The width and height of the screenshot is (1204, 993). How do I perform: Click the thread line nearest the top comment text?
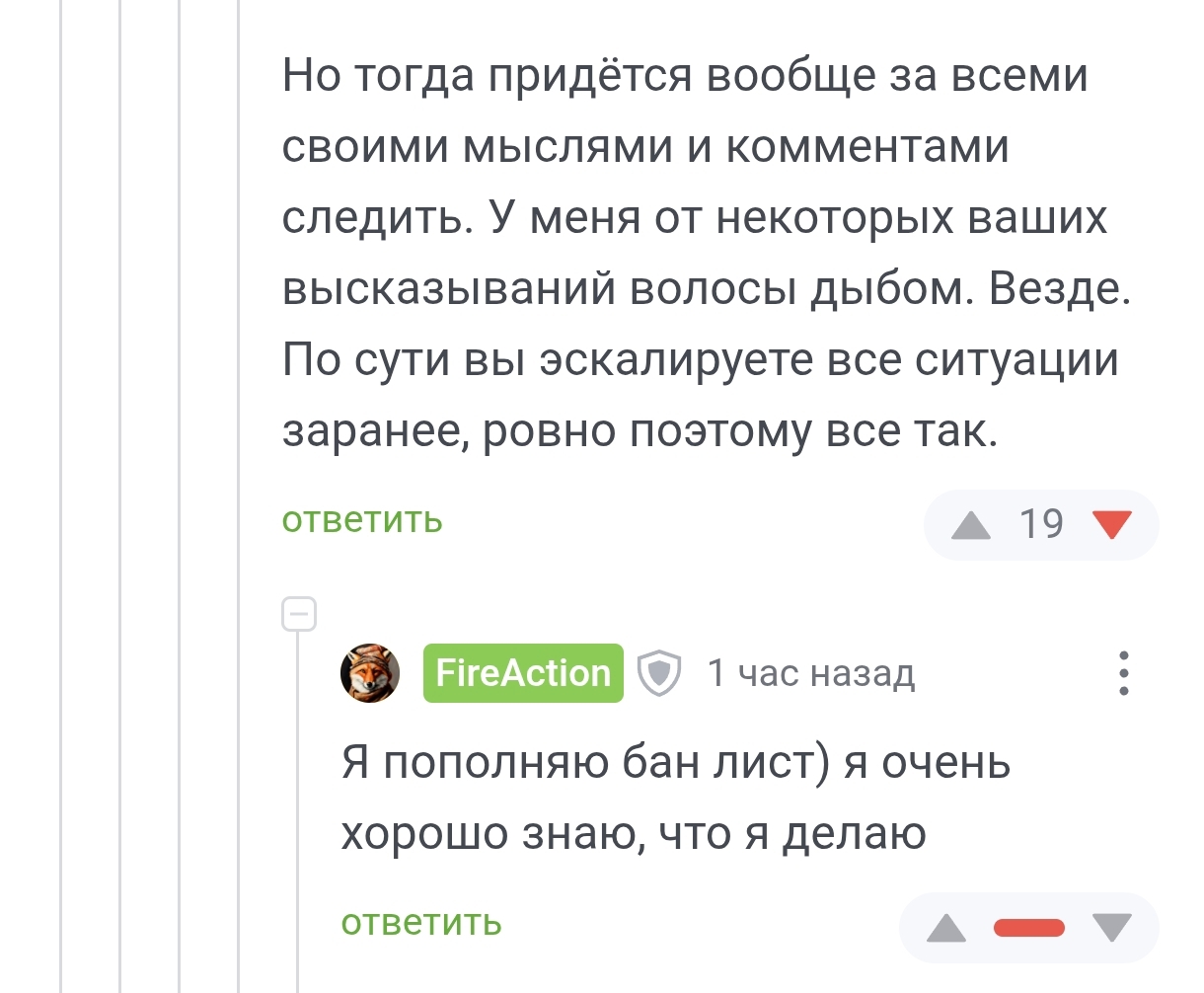tap(239, 296)
